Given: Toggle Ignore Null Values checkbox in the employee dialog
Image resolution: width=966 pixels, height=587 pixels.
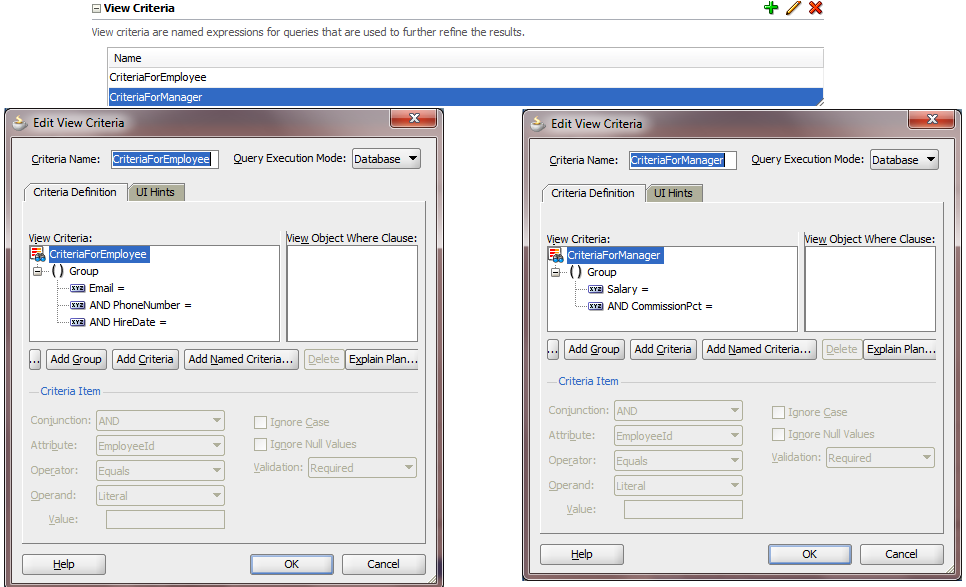Looking at the screenshot, I should point(261,445).
